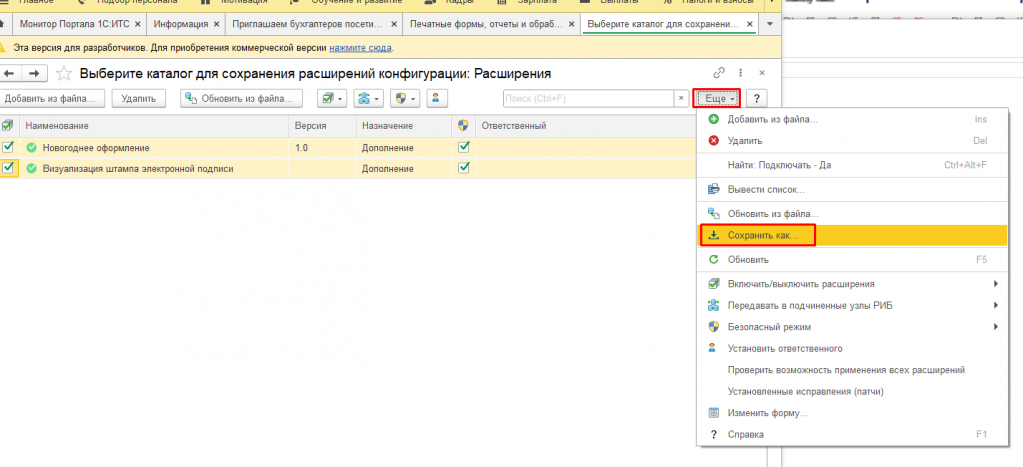This screenshot has height=467, width=1023.
Task: Sort by the Назначение column header
Action: point(404,125)
